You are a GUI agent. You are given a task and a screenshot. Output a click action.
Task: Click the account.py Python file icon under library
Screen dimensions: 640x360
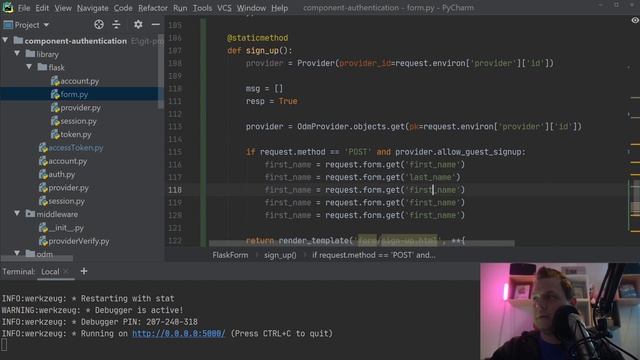tap(43, 161)
